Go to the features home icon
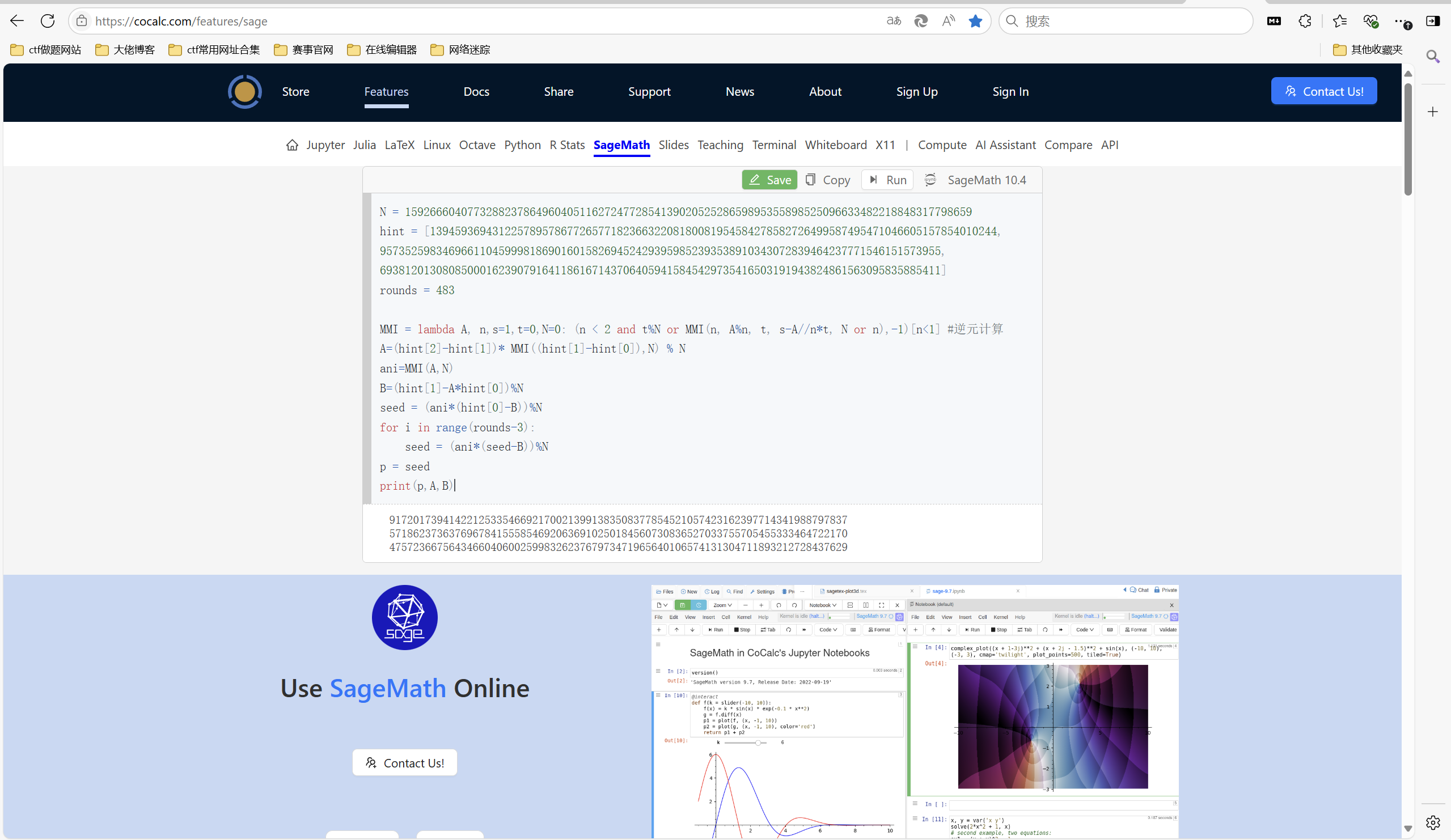 coord(292,145)
